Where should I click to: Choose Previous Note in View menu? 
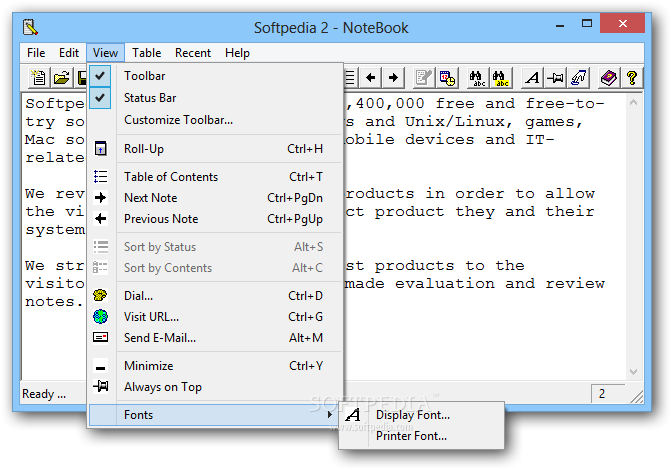click(x=216, y=219)
